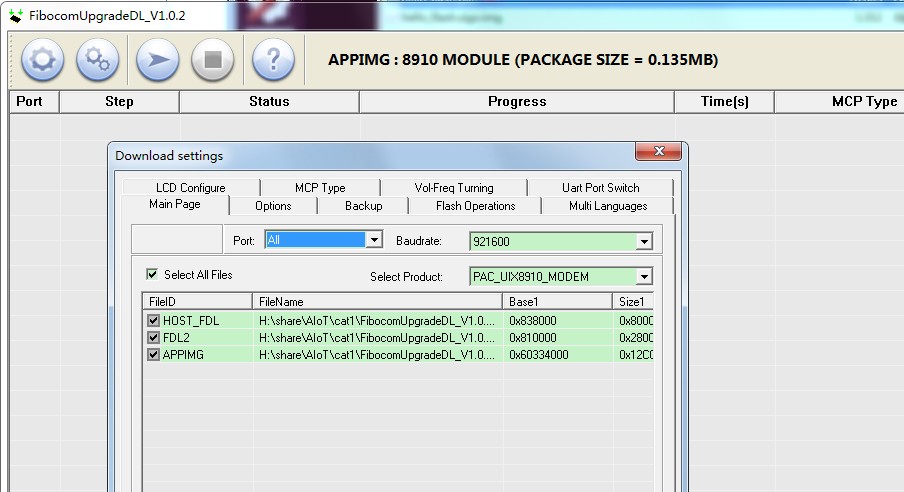Screen dimensions: 904x492
Task: Click the Port column header in main window
Action: 34,102
